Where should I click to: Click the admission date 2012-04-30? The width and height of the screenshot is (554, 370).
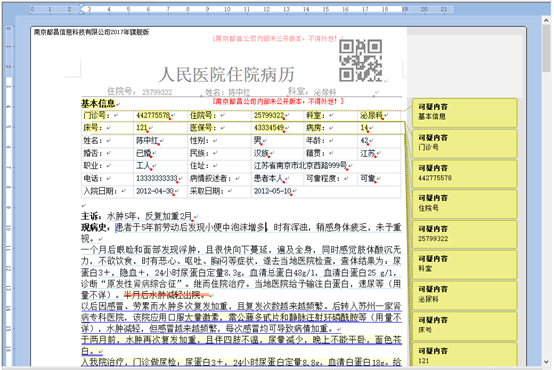(x=155, y=191)
